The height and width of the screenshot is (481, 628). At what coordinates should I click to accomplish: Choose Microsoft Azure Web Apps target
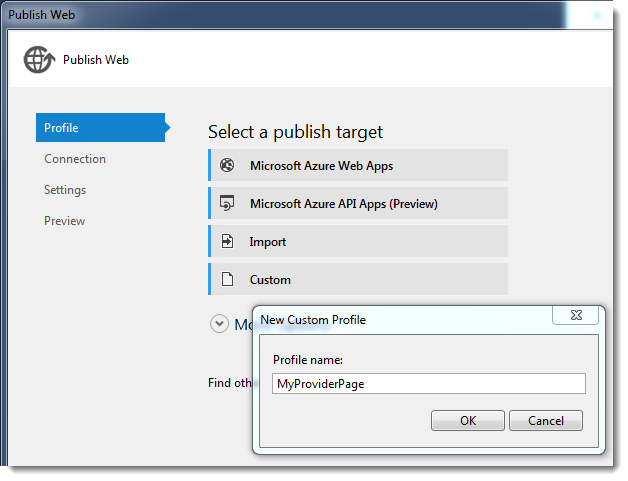point(358,165)
